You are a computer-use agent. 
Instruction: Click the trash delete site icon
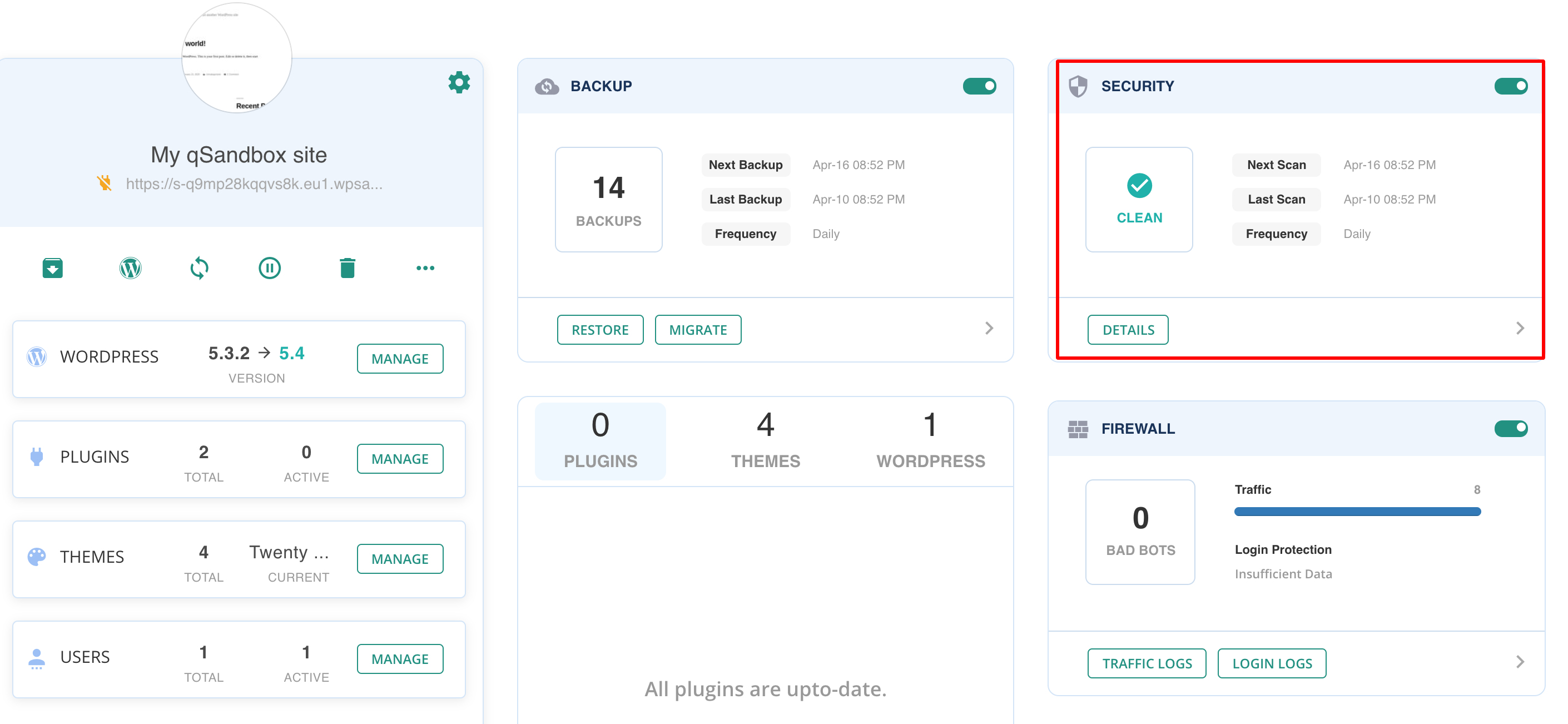coord(347,268)
